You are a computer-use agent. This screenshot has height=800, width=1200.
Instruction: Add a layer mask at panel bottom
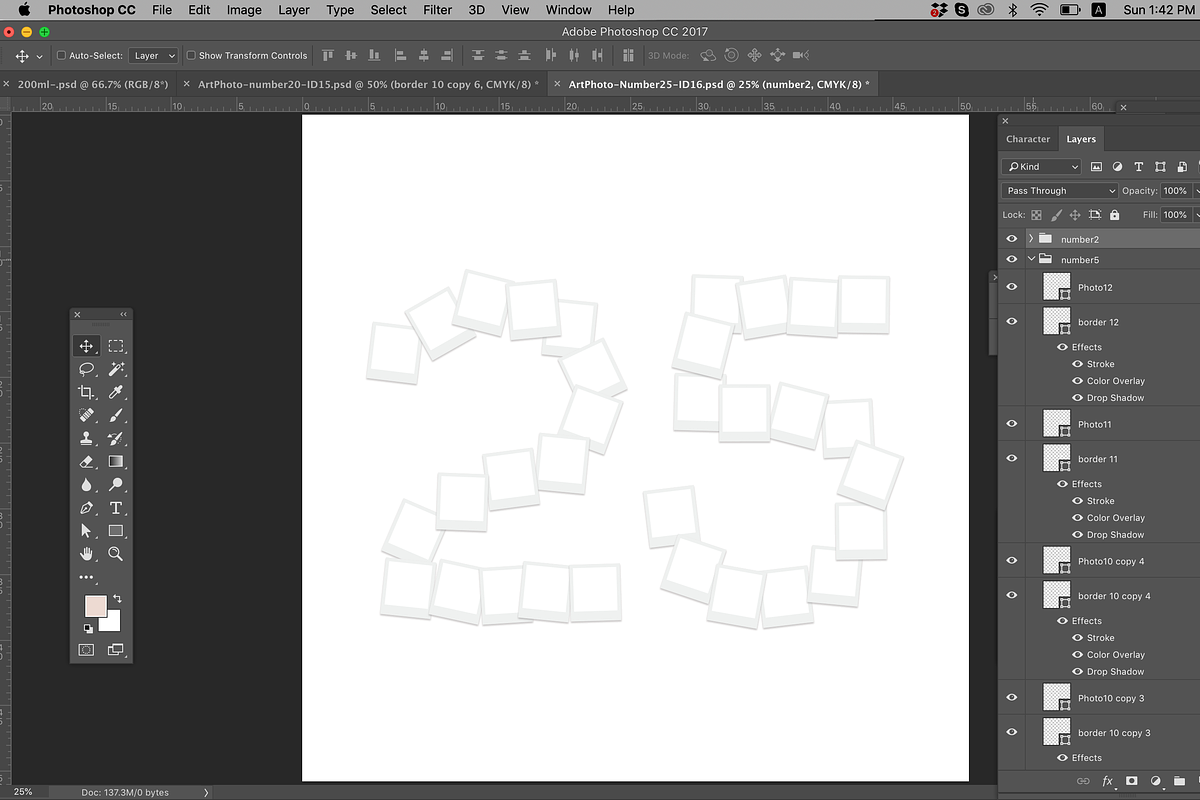(1131, 780)
